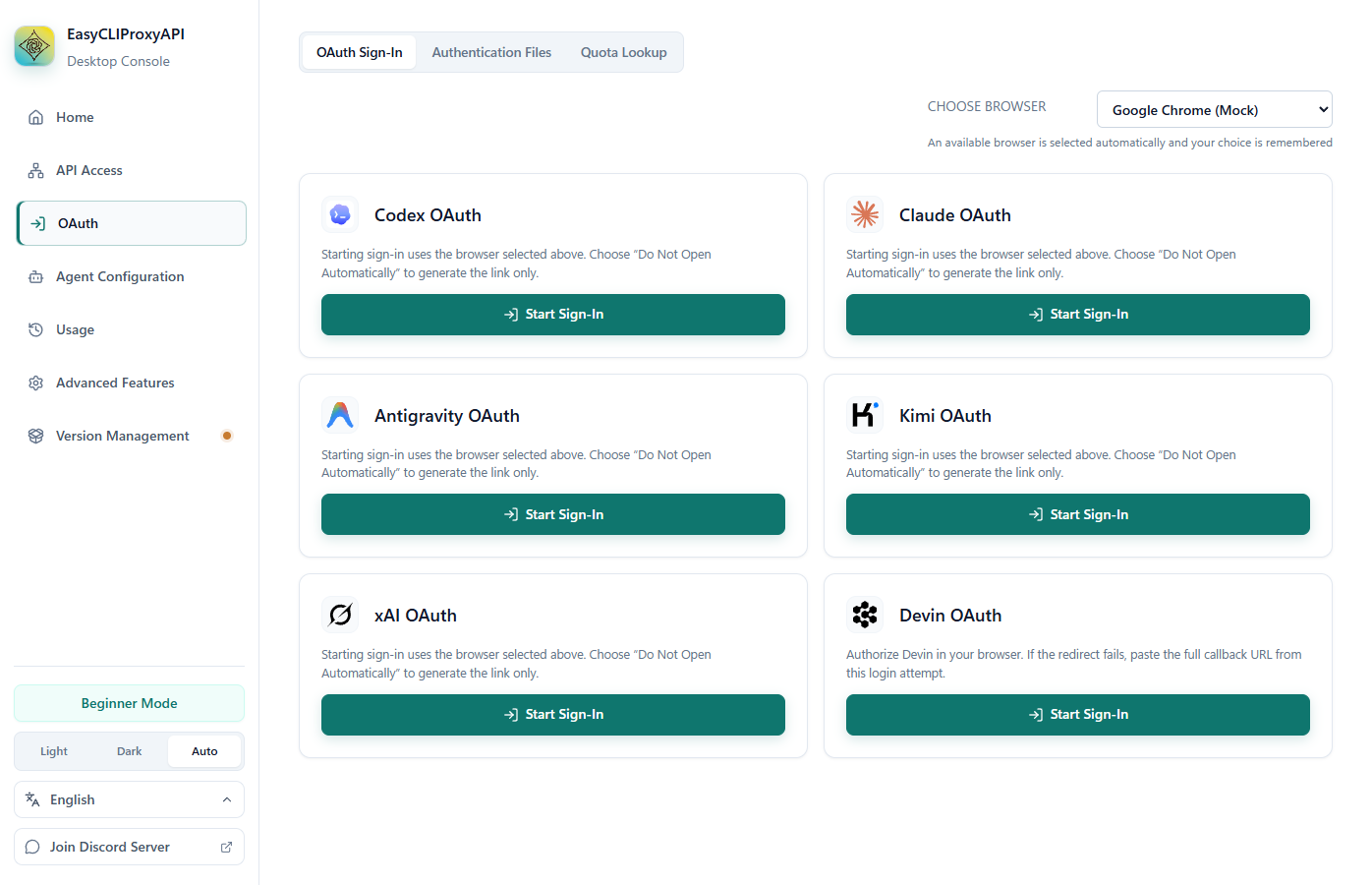The width and height of the screenshot is (1372, 885).
Task: Click the orange update dot beside Version Management
Action: click(227, 436)
